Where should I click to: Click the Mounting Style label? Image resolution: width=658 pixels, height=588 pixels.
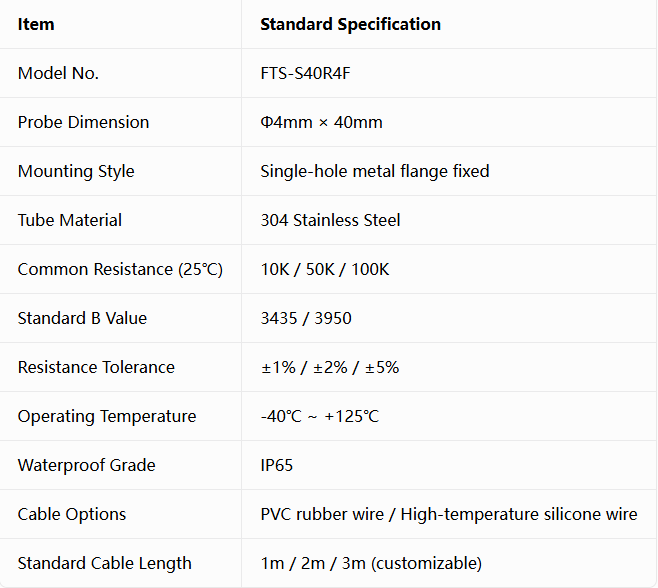[76, 172]
